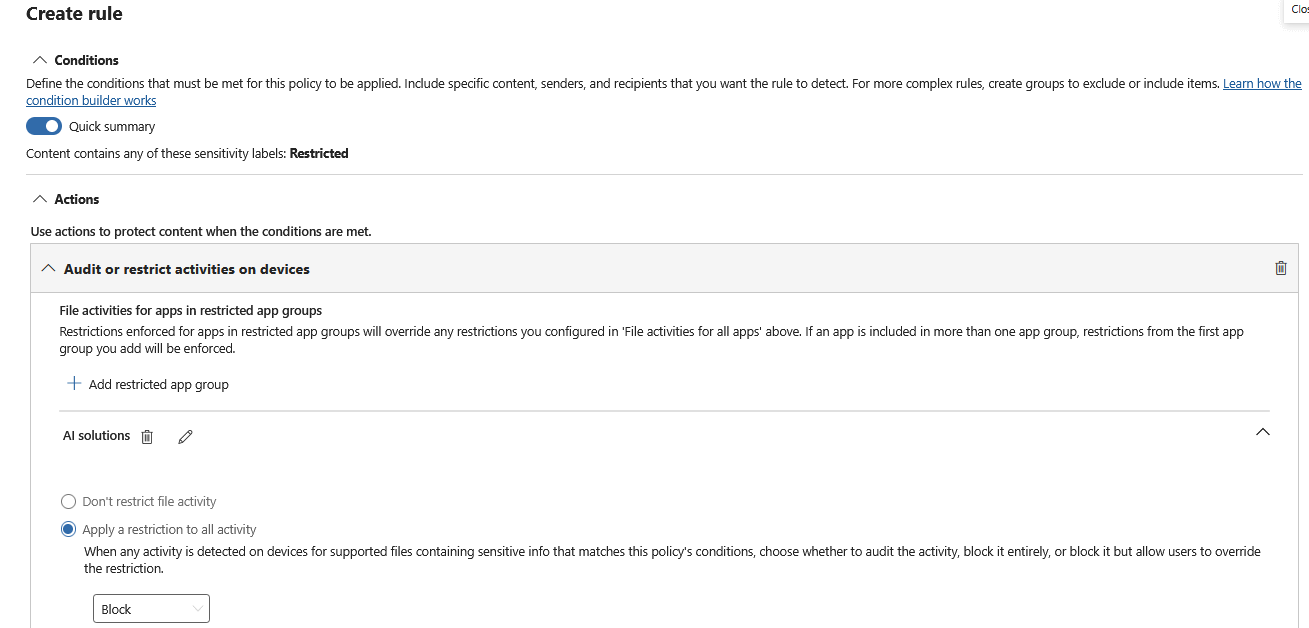Collapse the AI solutions group chevron
Viewport: 1309px width, 628px height.
(1262, 432)
